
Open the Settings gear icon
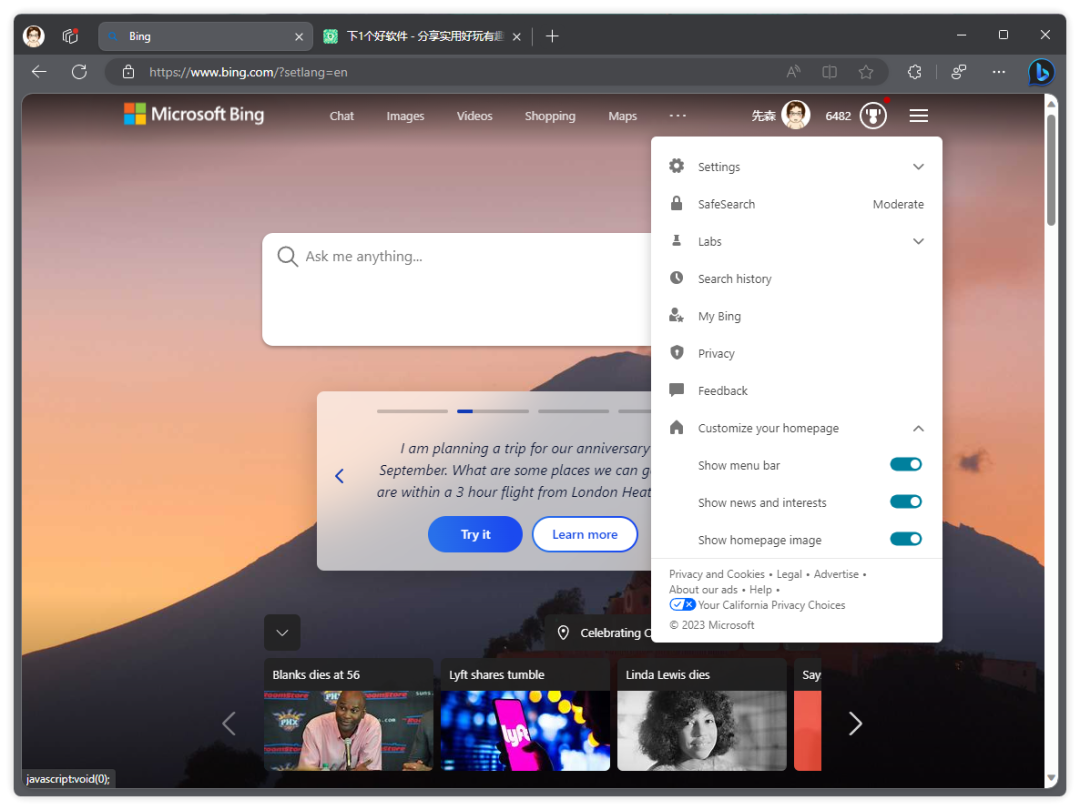tap(676, 166)
